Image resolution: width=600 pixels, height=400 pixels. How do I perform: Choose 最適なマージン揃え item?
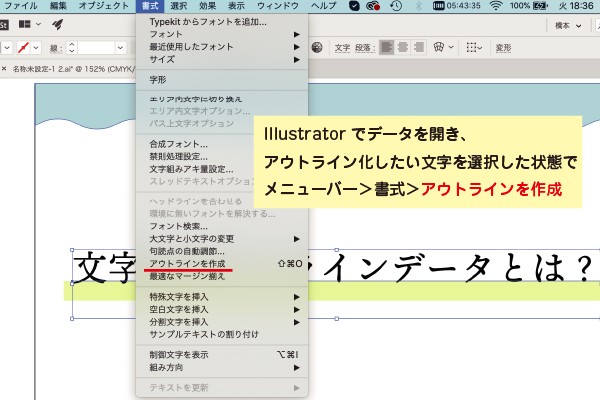click(222, 276)
